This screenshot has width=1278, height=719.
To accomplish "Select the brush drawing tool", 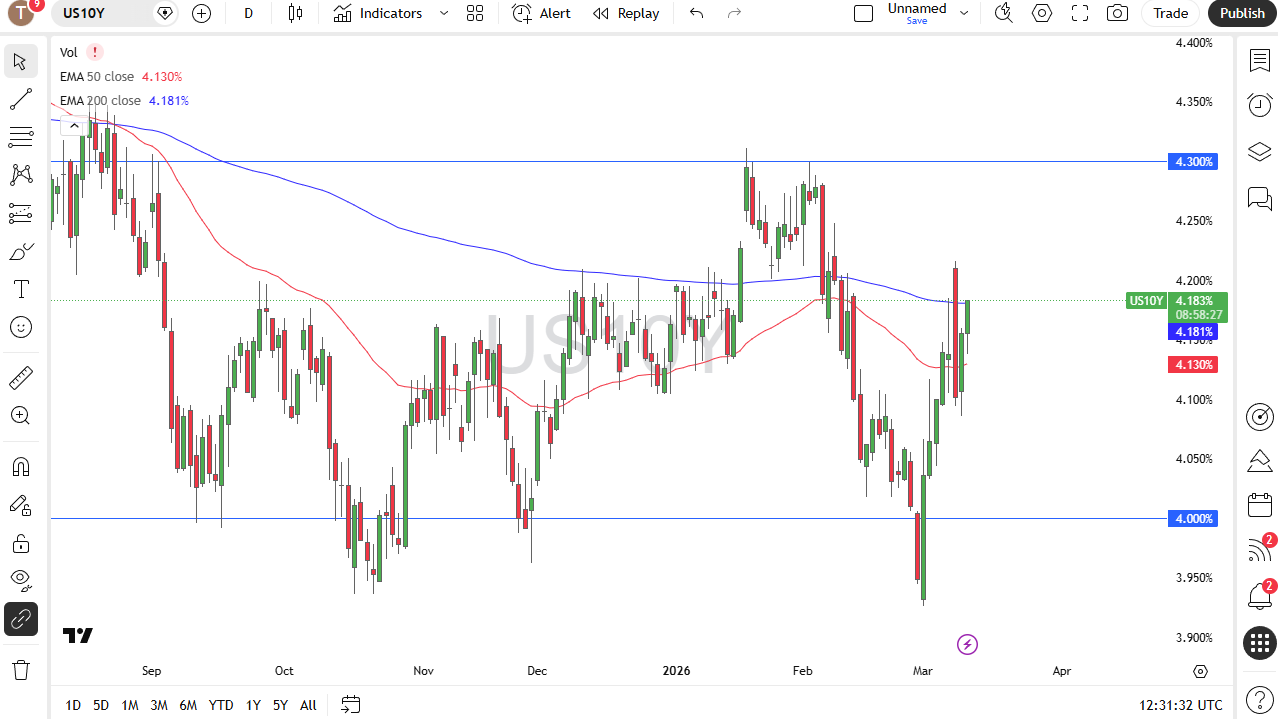I will (20, 251).
